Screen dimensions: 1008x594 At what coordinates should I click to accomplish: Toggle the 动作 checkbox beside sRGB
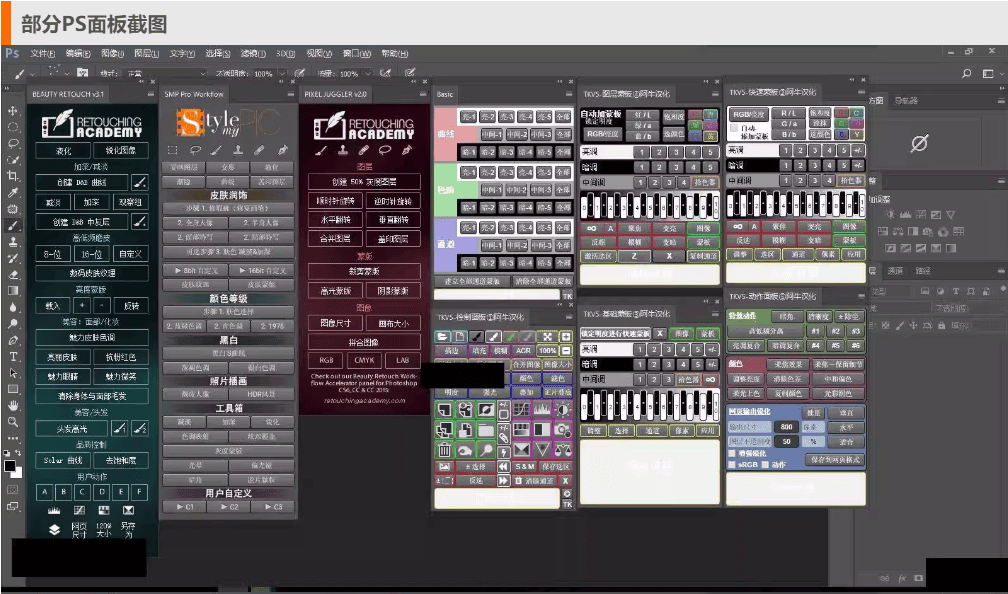click(765, 465)
